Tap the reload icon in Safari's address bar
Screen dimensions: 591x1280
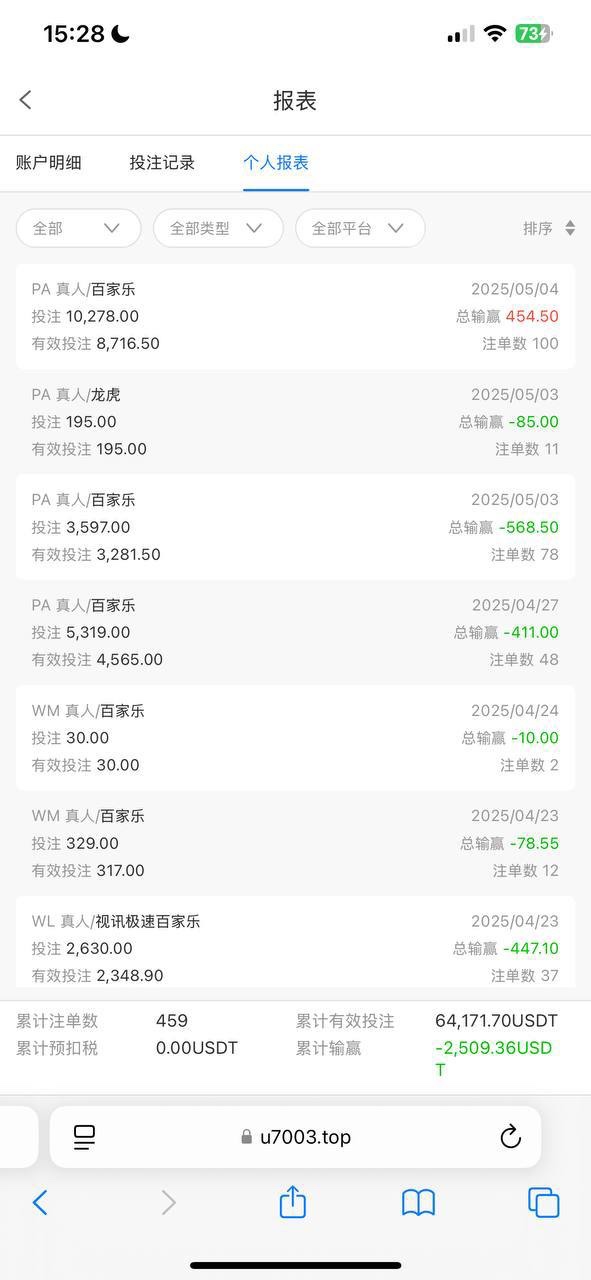pos(511,1136)
